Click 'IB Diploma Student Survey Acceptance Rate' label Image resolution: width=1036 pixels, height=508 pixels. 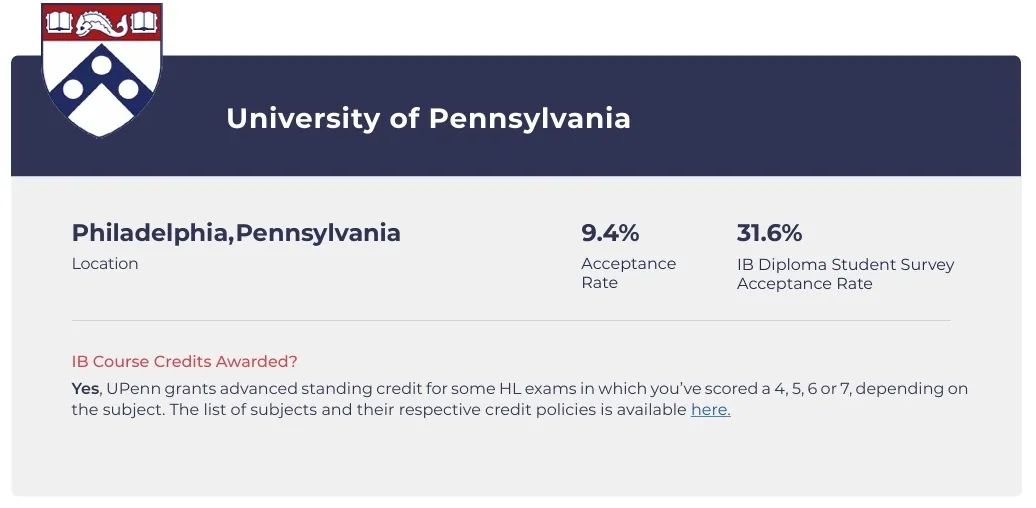coord(845,274)
